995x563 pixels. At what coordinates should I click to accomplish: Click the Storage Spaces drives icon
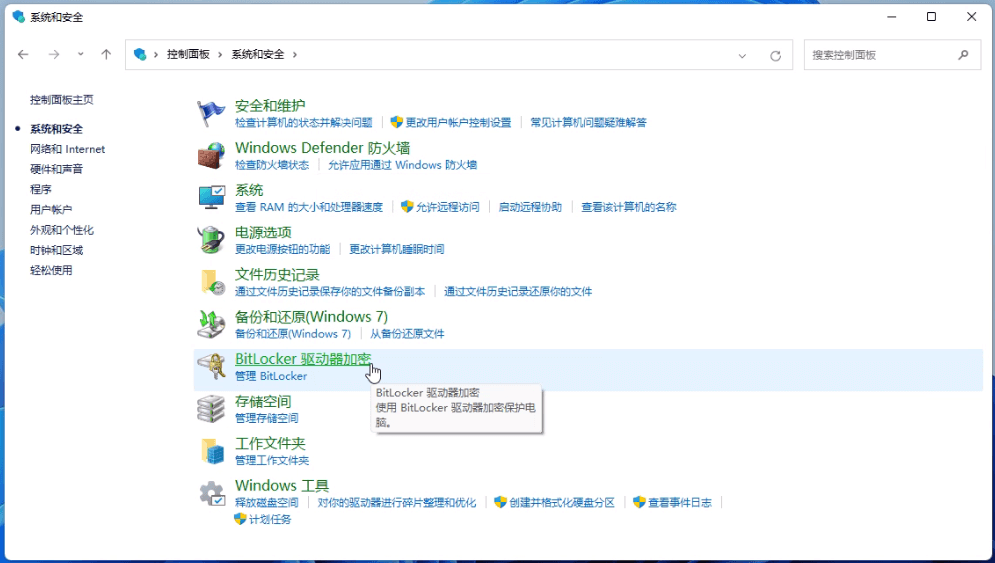pos(211,409)
